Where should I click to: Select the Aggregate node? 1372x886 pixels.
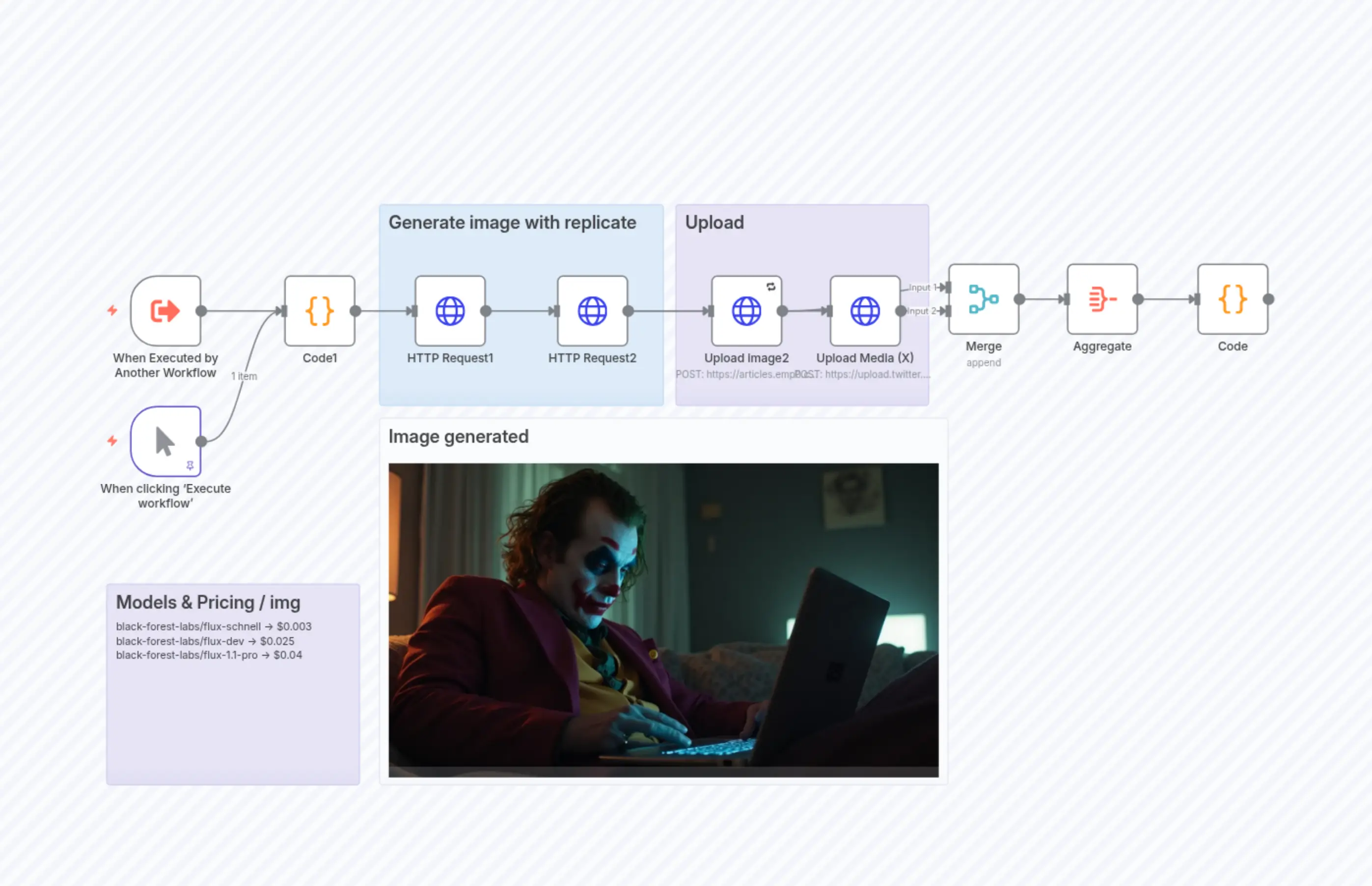(1101, 299)
